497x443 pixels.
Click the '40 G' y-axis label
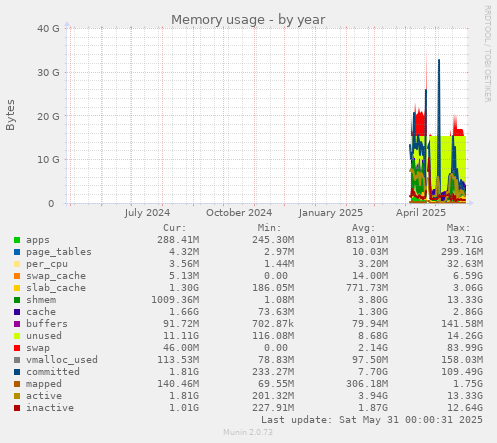click(x=48, y=29)
